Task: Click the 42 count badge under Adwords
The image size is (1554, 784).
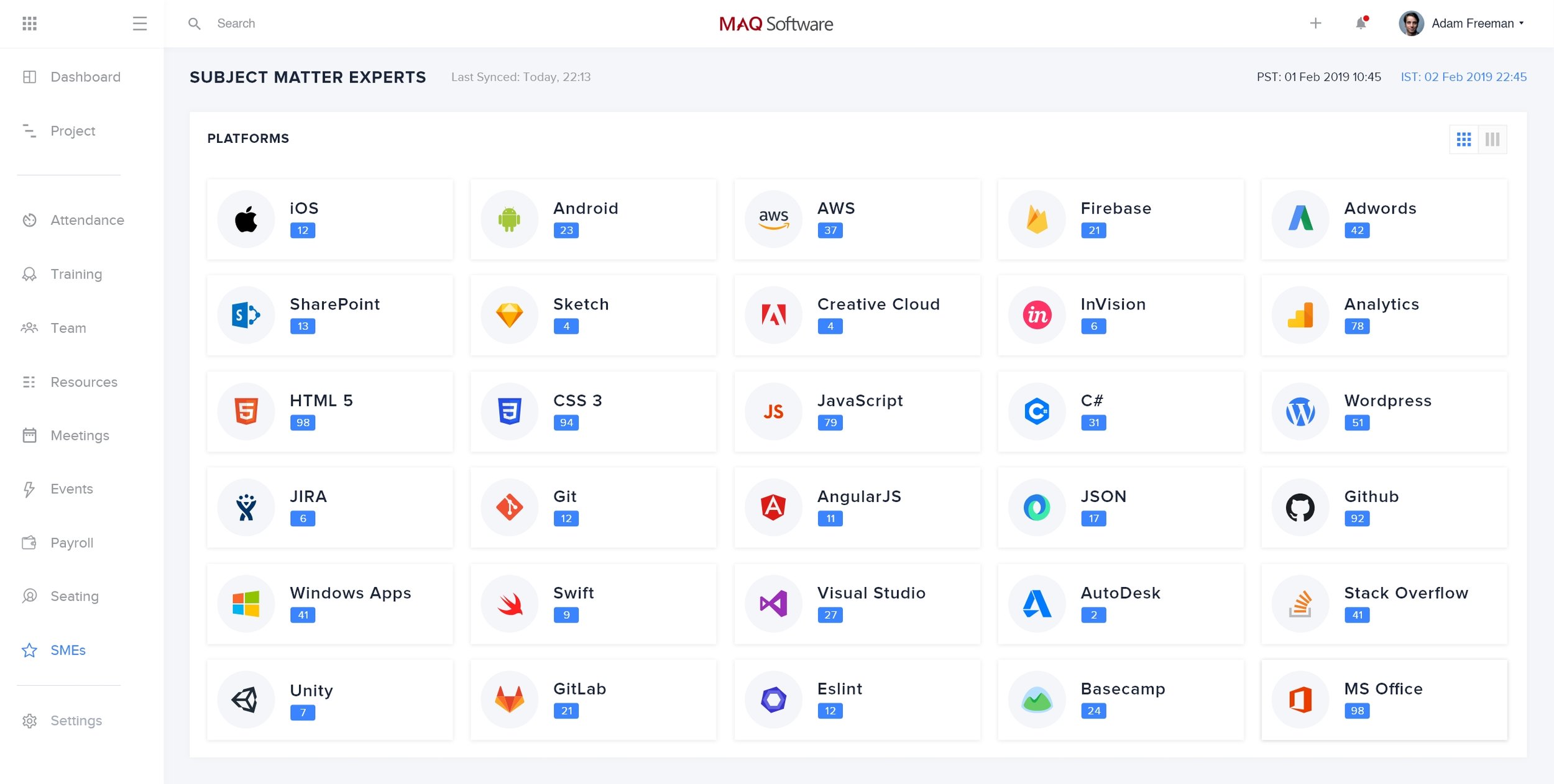Action: pos(1357,230)
